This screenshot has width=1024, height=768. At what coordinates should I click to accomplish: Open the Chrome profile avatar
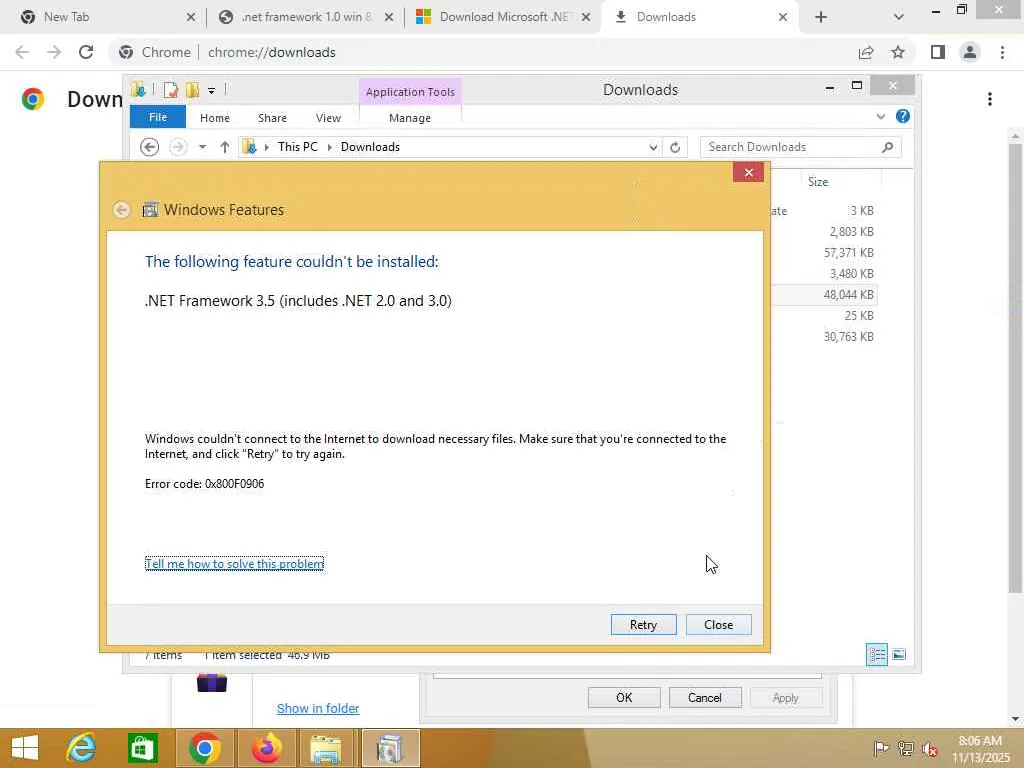(x=970, y=52)
